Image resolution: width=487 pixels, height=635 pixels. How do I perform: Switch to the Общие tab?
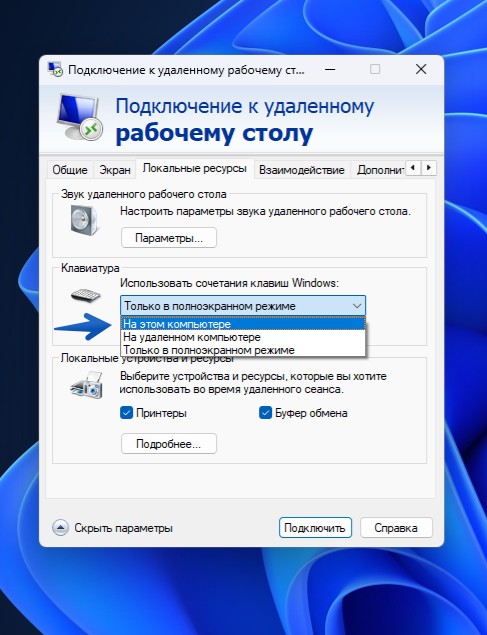point(70,170)
